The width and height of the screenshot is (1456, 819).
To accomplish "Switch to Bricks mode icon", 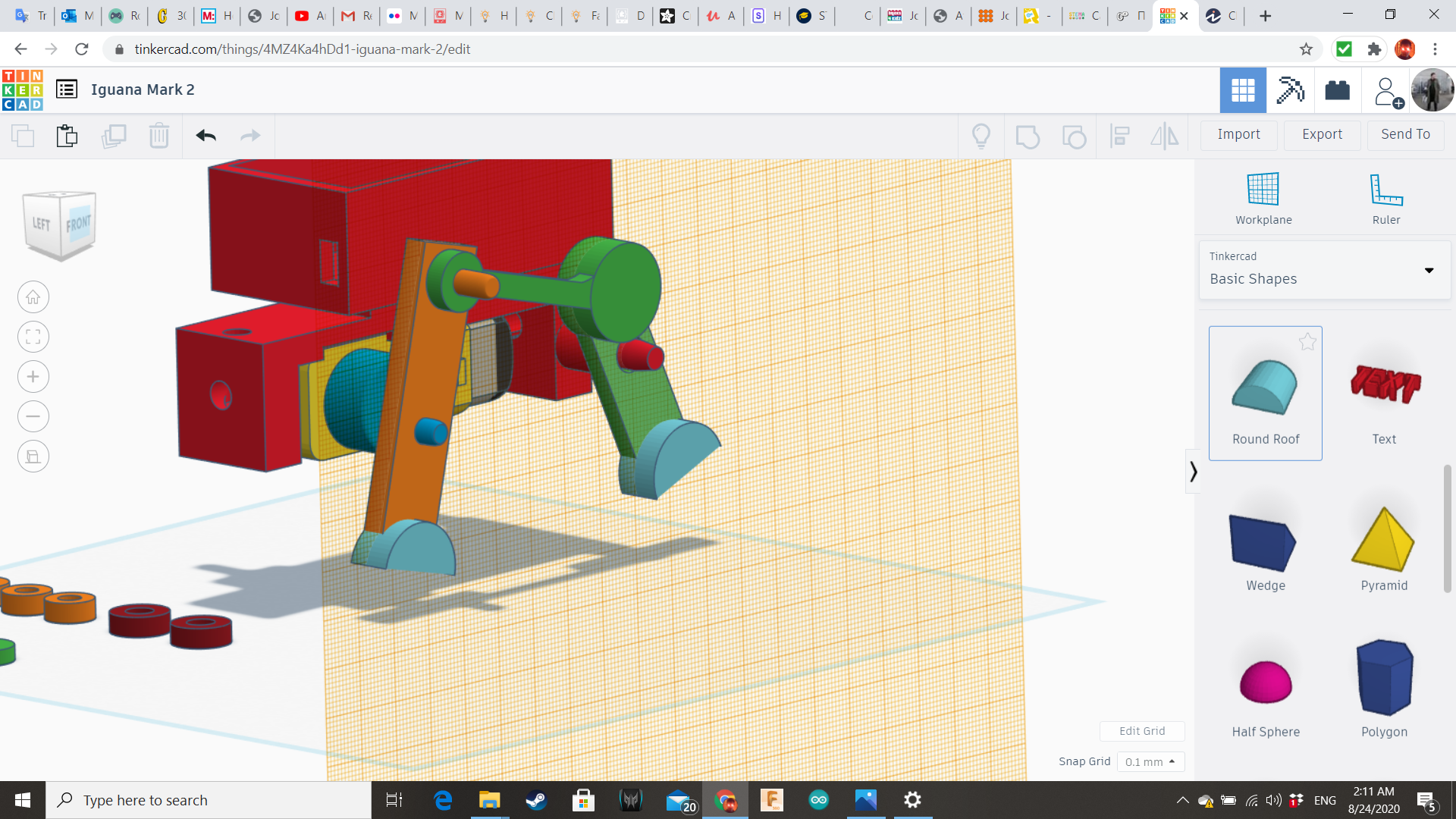I will point(1337,90).
